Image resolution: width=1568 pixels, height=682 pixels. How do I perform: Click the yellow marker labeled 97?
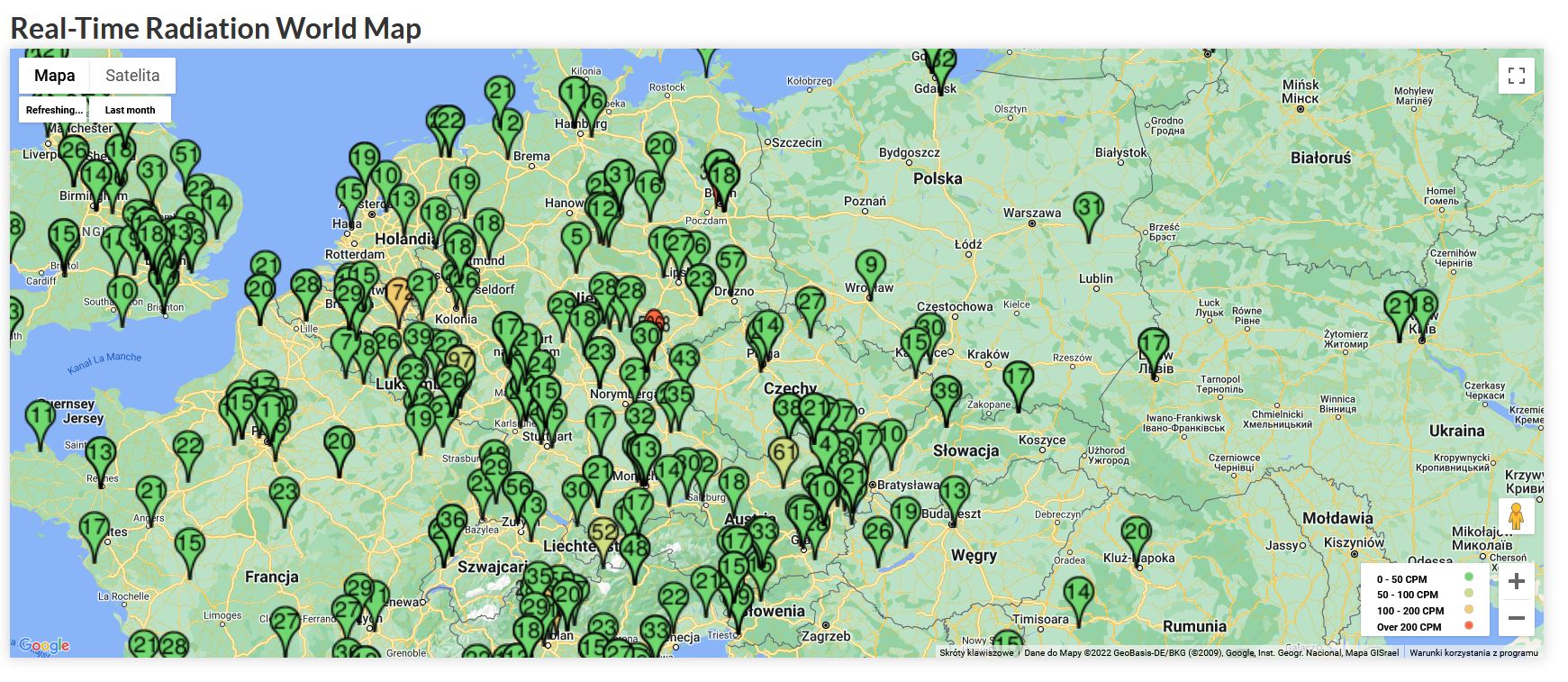[x=459, y=361]
